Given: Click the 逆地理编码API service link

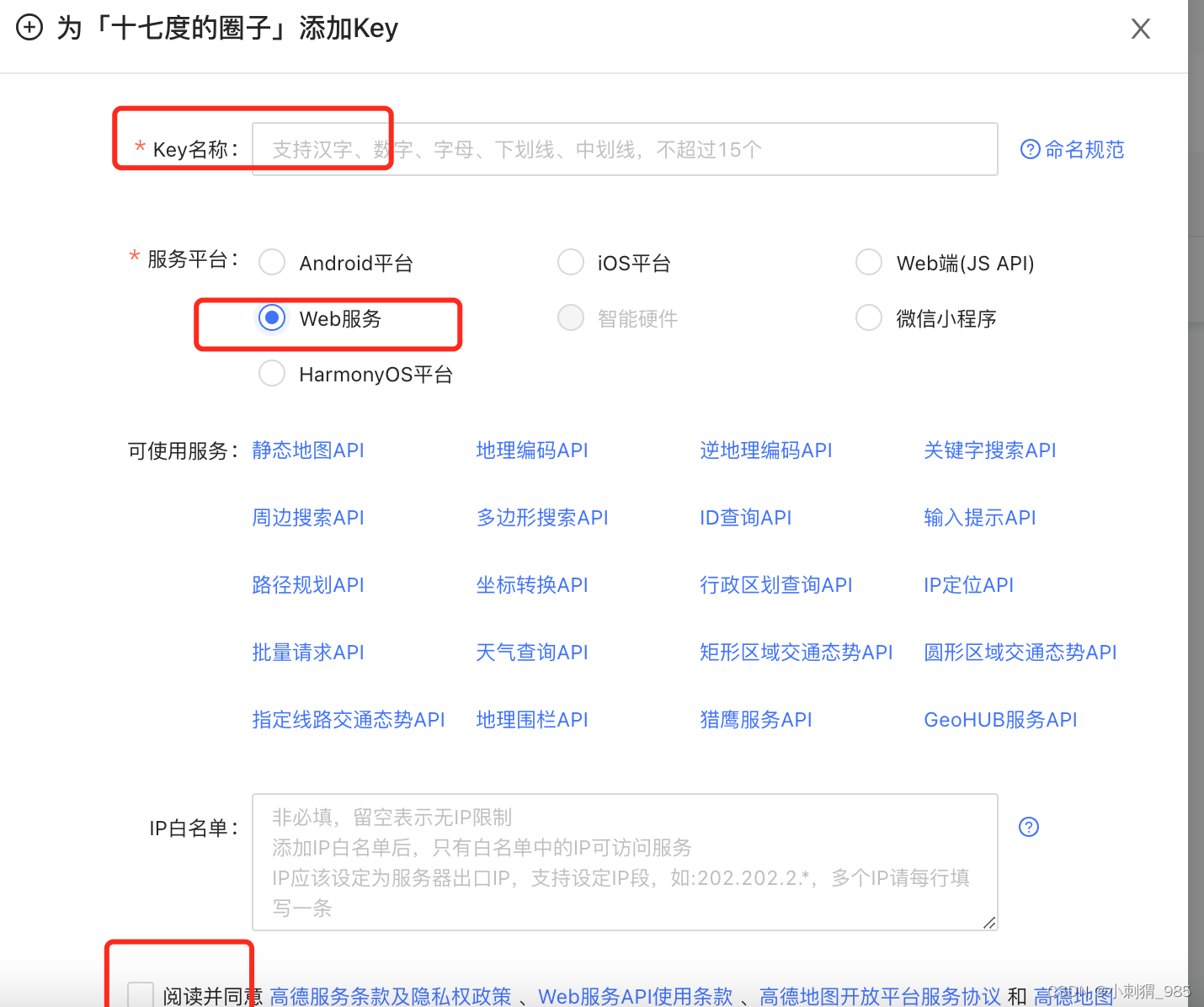Looking at the screenshot, I should point(765,450).
